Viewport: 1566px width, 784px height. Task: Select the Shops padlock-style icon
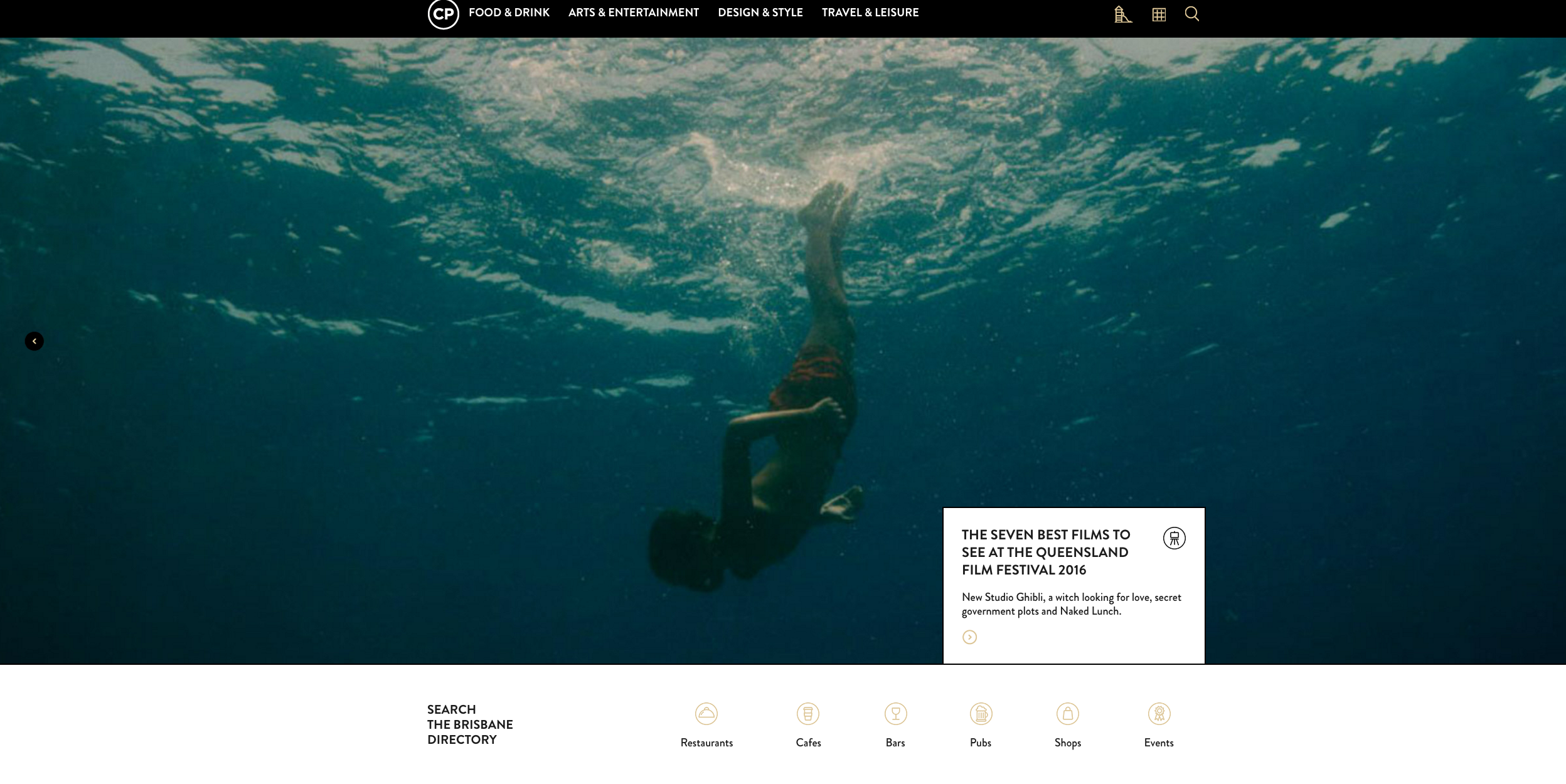(1067, 712)
